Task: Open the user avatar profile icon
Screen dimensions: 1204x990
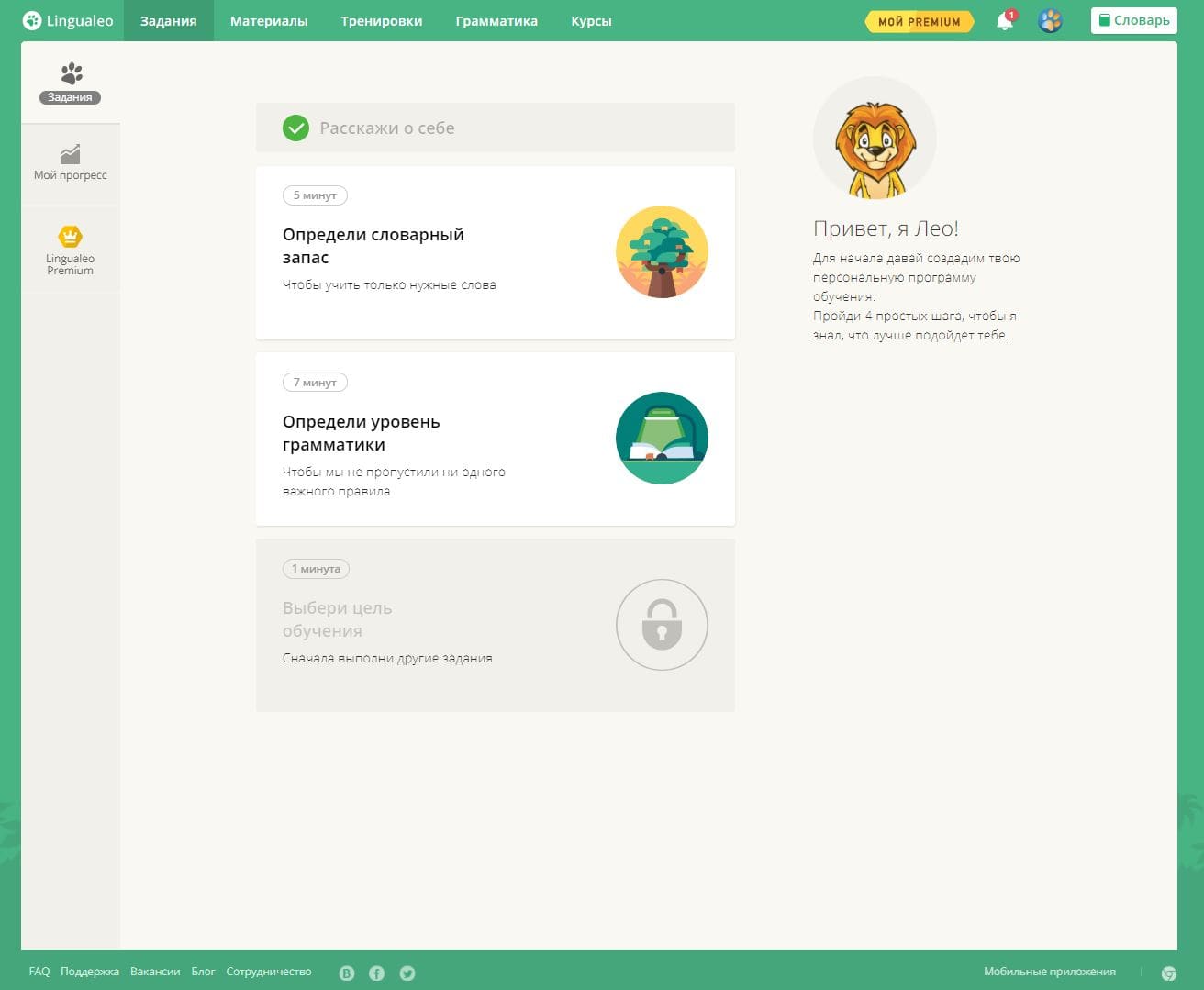Action: click(x=1050, y=20)
